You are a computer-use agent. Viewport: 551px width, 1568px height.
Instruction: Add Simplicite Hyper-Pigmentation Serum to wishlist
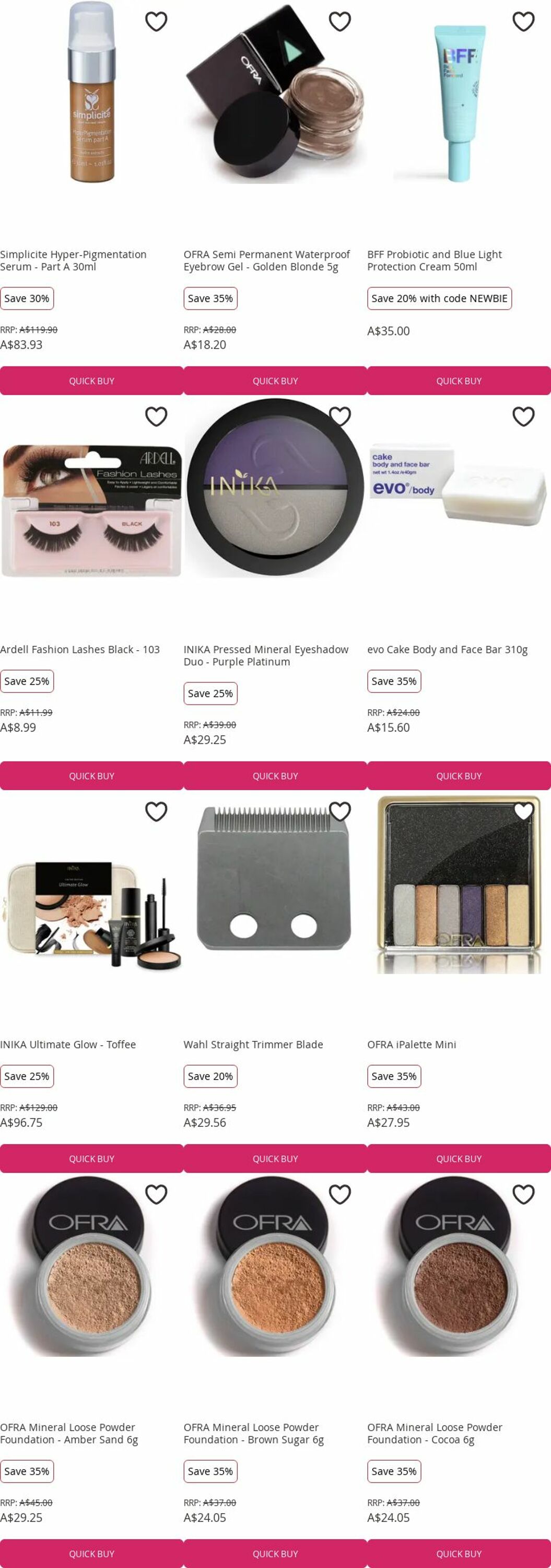click(x=156, y=21)
